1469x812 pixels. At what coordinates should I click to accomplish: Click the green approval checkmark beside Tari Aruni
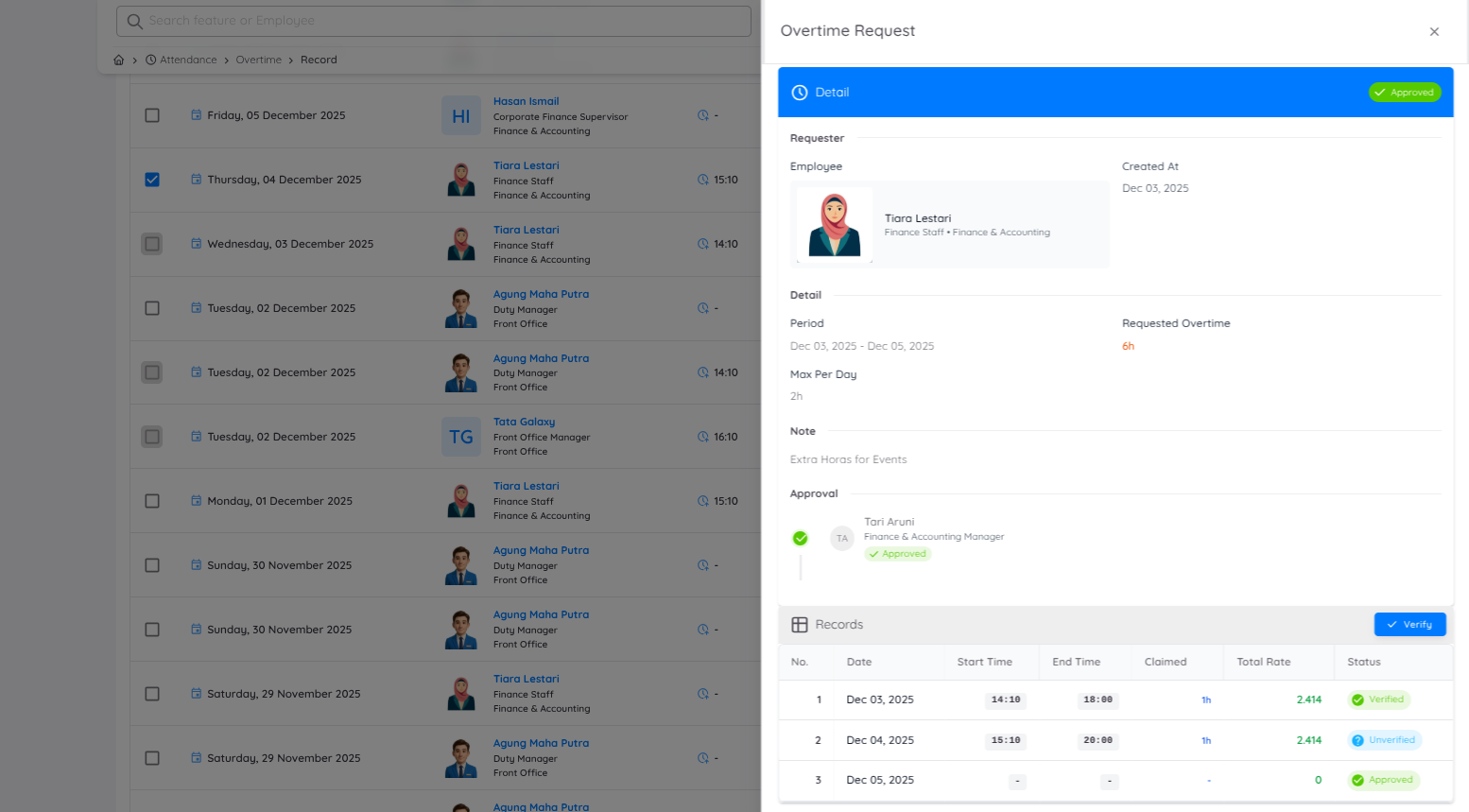800,539
